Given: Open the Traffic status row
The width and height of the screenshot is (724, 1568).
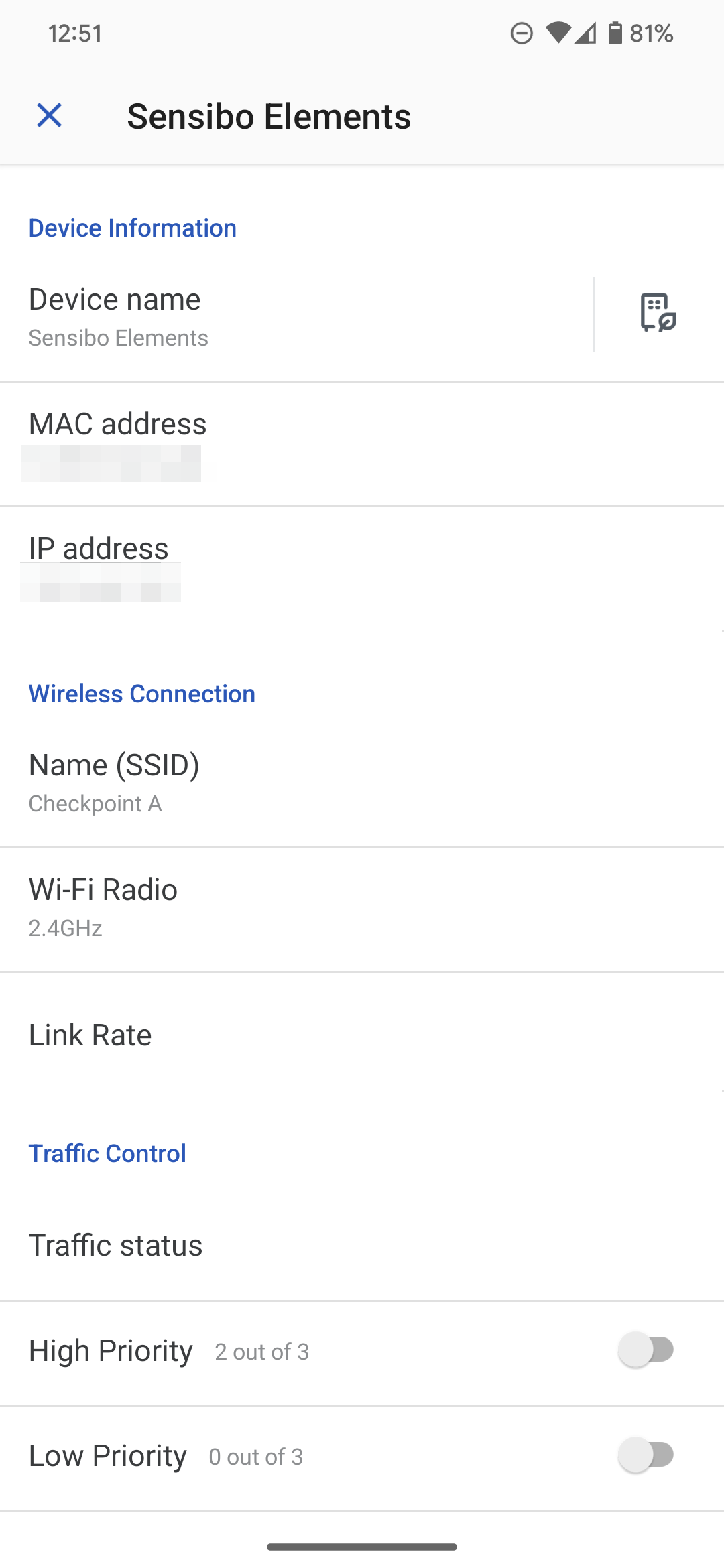Looking at the screenshot, I should pyautogui.click(x=362, y=1245).
